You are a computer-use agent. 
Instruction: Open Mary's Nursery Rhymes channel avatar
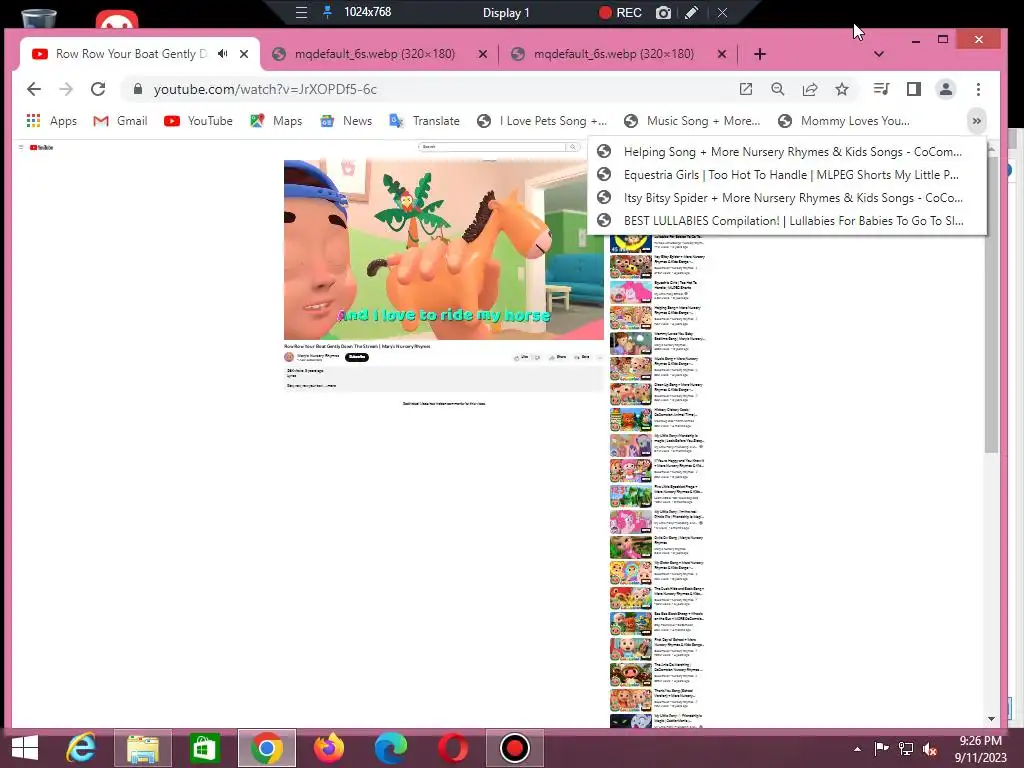tap(289, 357)
